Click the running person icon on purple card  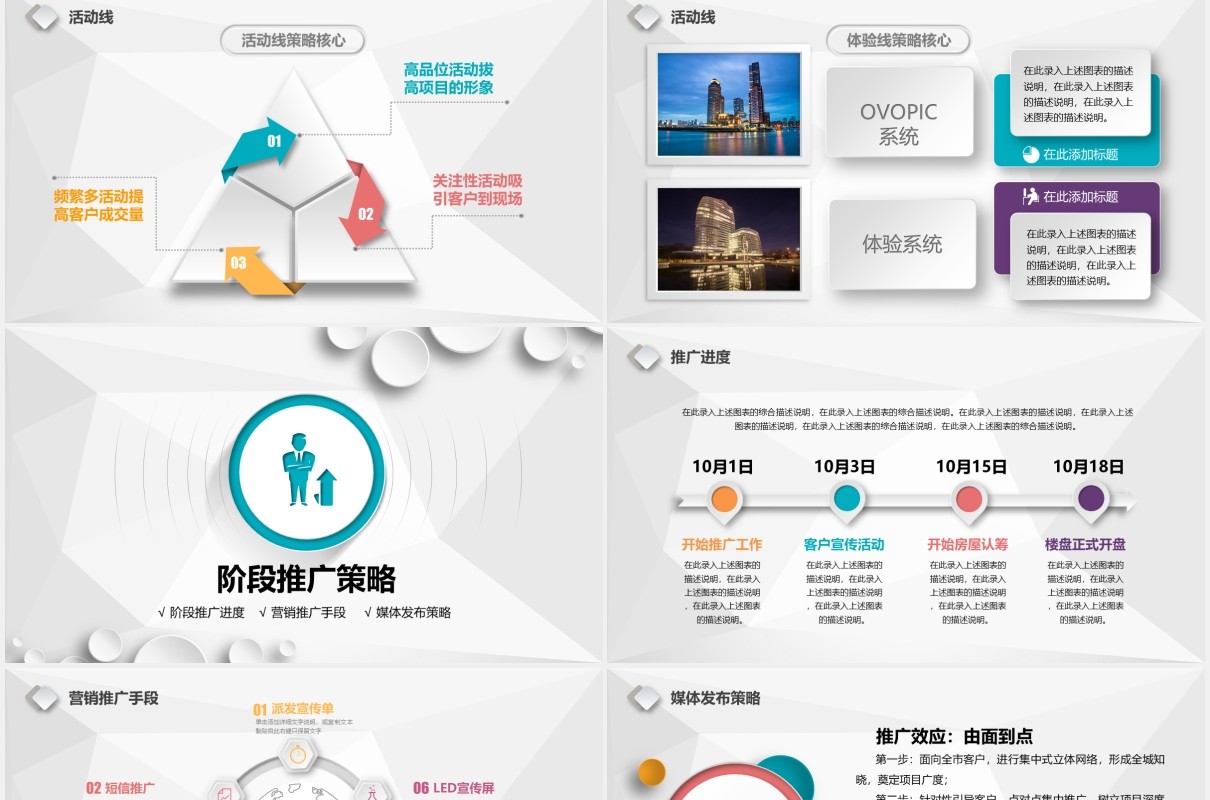1031,196
